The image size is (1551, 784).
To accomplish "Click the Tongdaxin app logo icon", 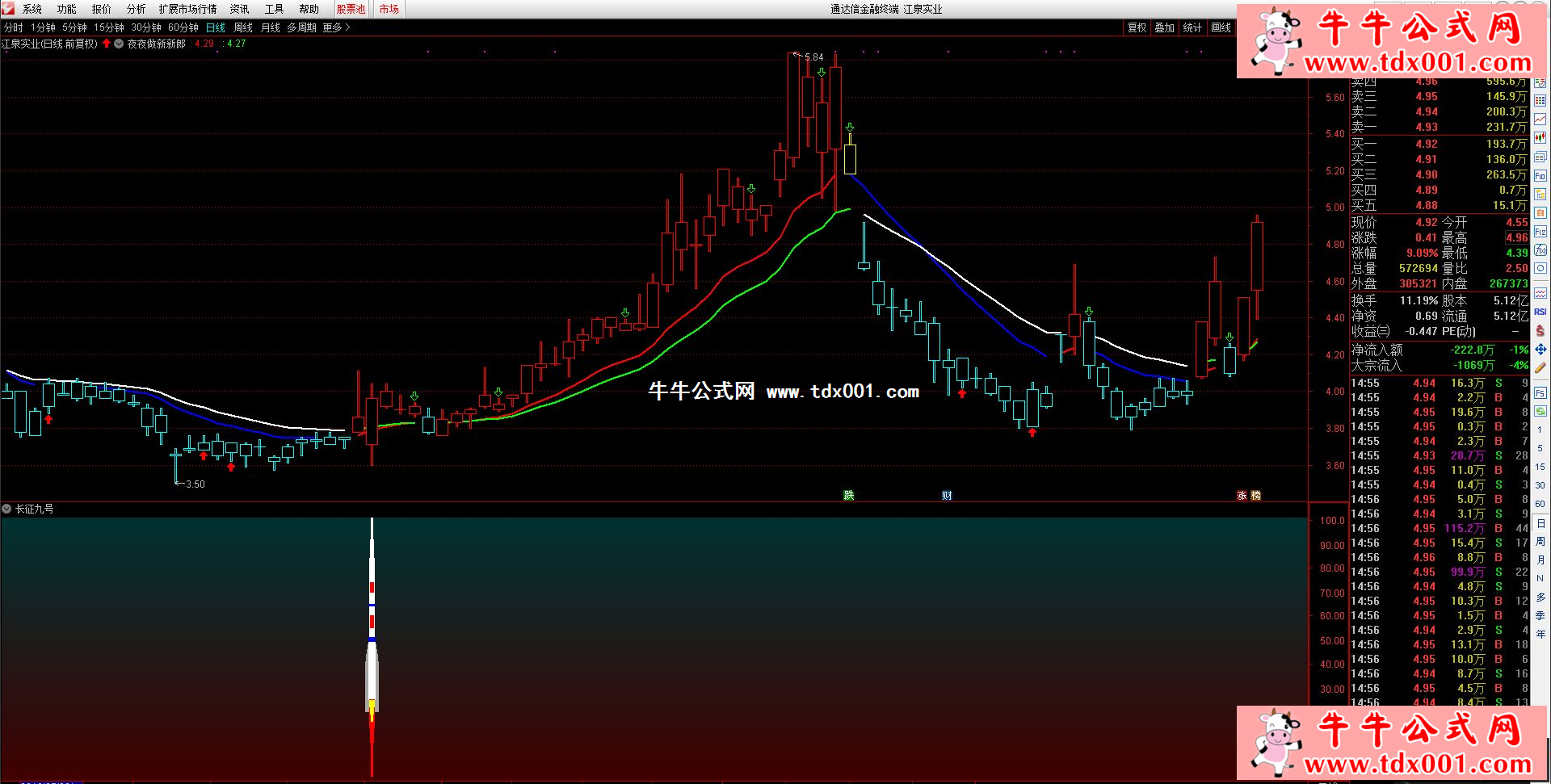I will (8, 9).
